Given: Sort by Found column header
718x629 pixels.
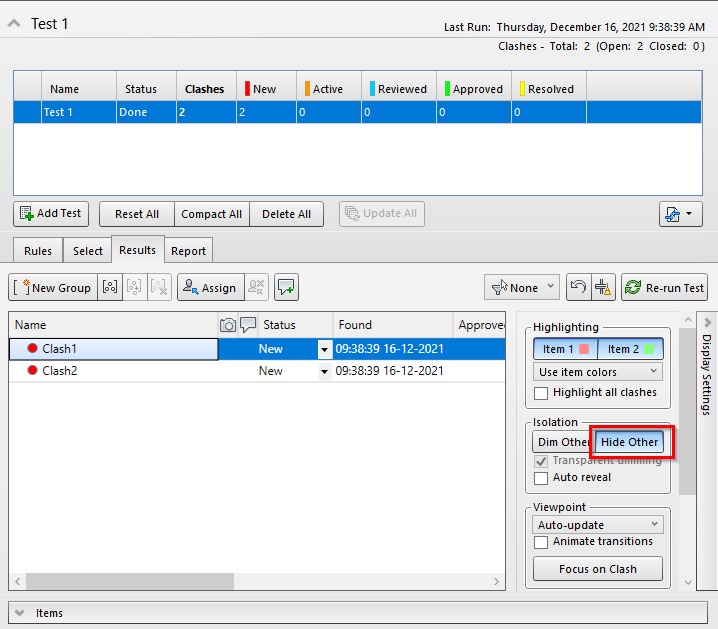Looking at the screenshot, I should [x=393, y=325].
